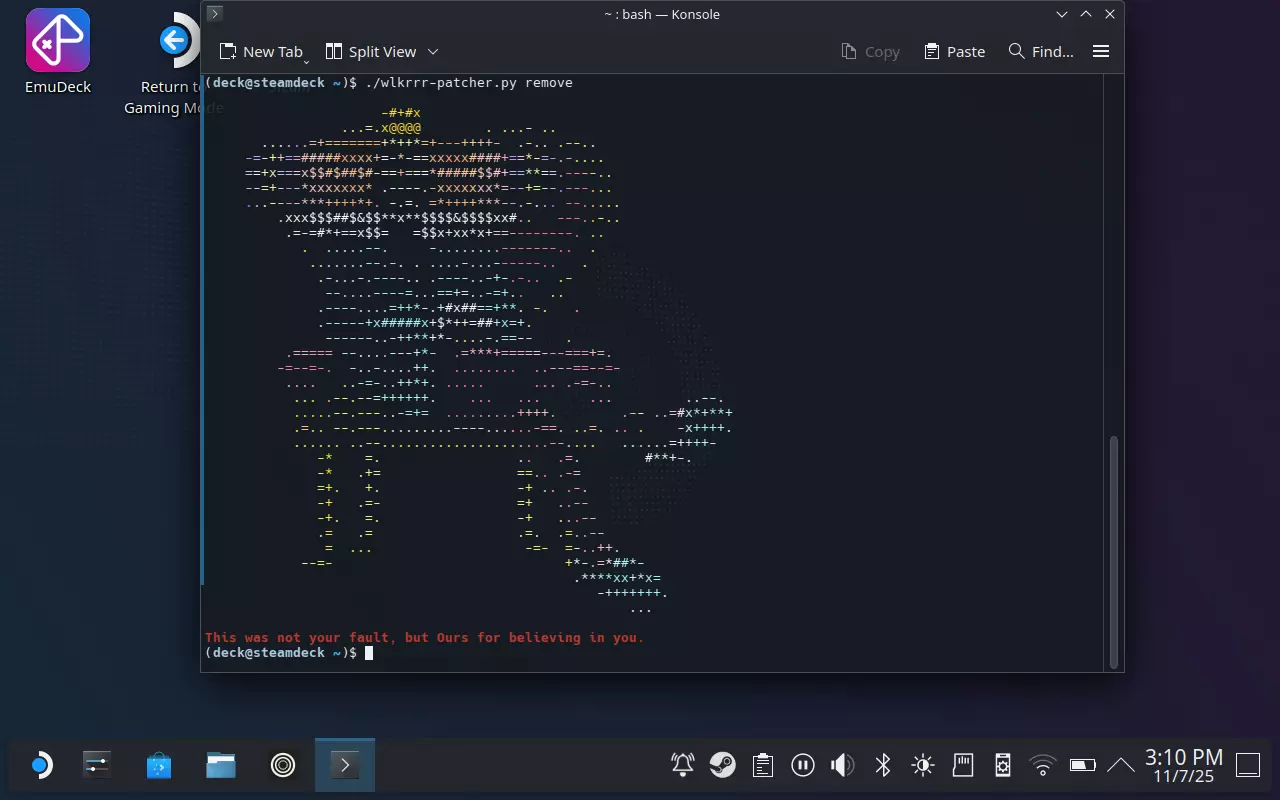
Task: Open System Settings from the taskbar
Action: (97, 766)
